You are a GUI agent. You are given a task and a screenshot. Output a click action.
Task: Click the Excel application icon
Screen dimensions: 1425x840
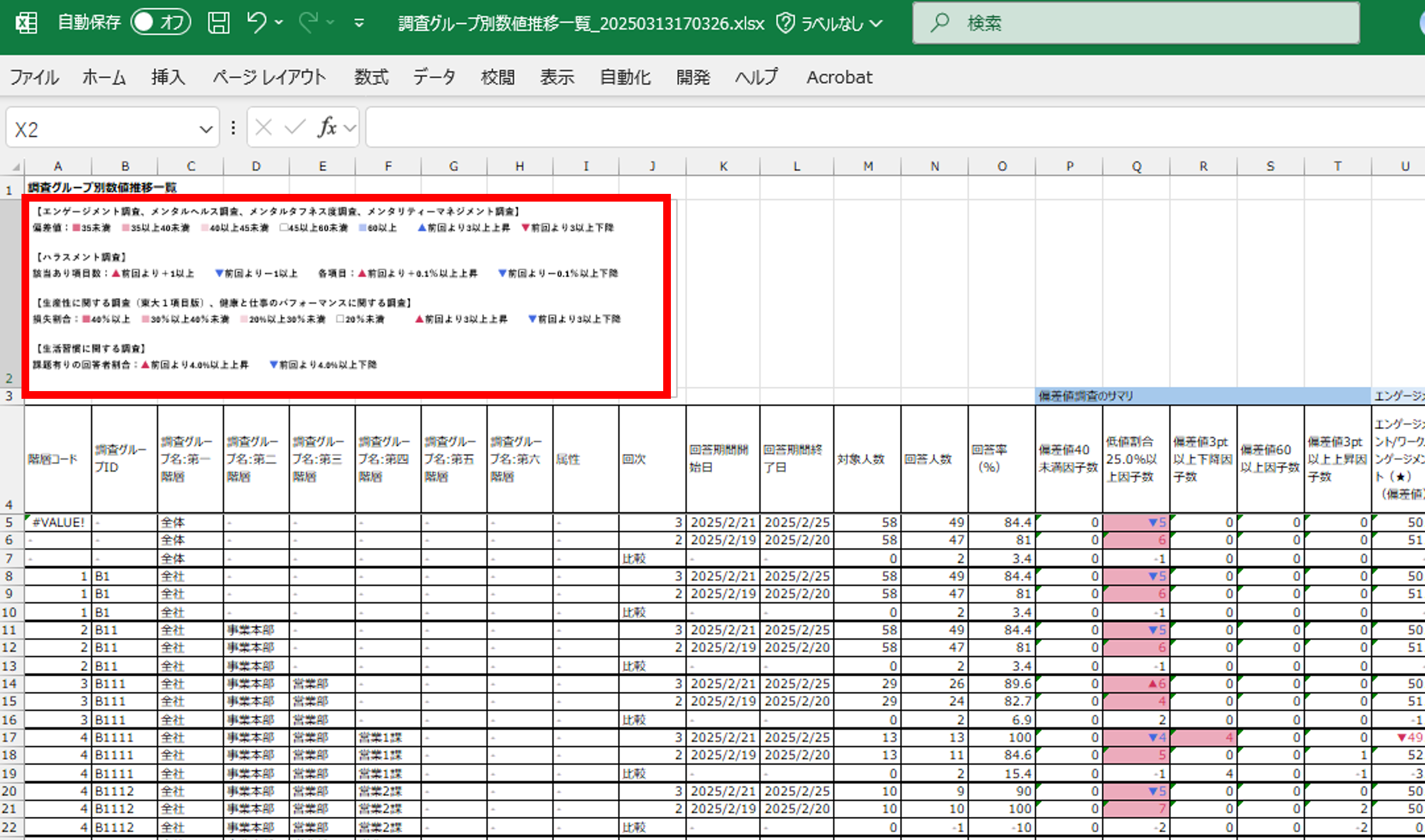tap(26, 23)
